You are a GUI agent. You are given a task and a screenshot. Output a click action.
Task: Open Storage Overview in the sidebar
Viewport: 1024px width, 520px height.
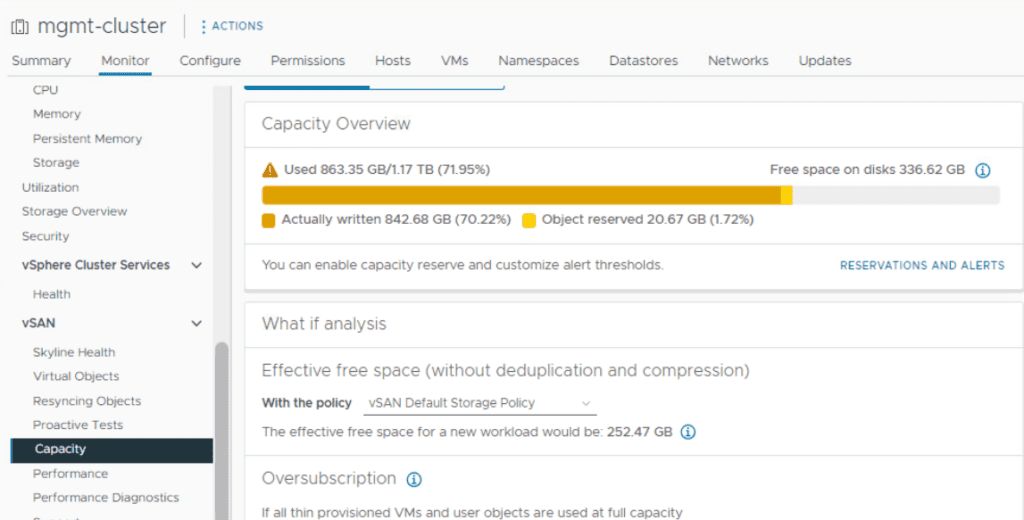tap(74, 212)
